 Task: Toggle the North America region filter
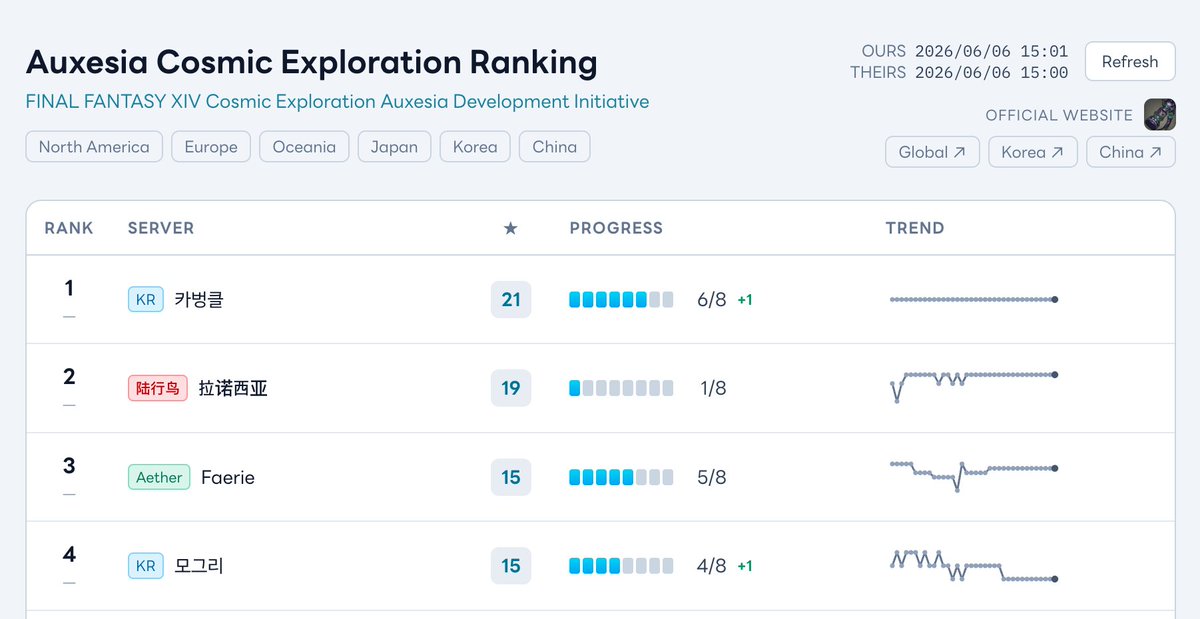click(x=94, y=147)
